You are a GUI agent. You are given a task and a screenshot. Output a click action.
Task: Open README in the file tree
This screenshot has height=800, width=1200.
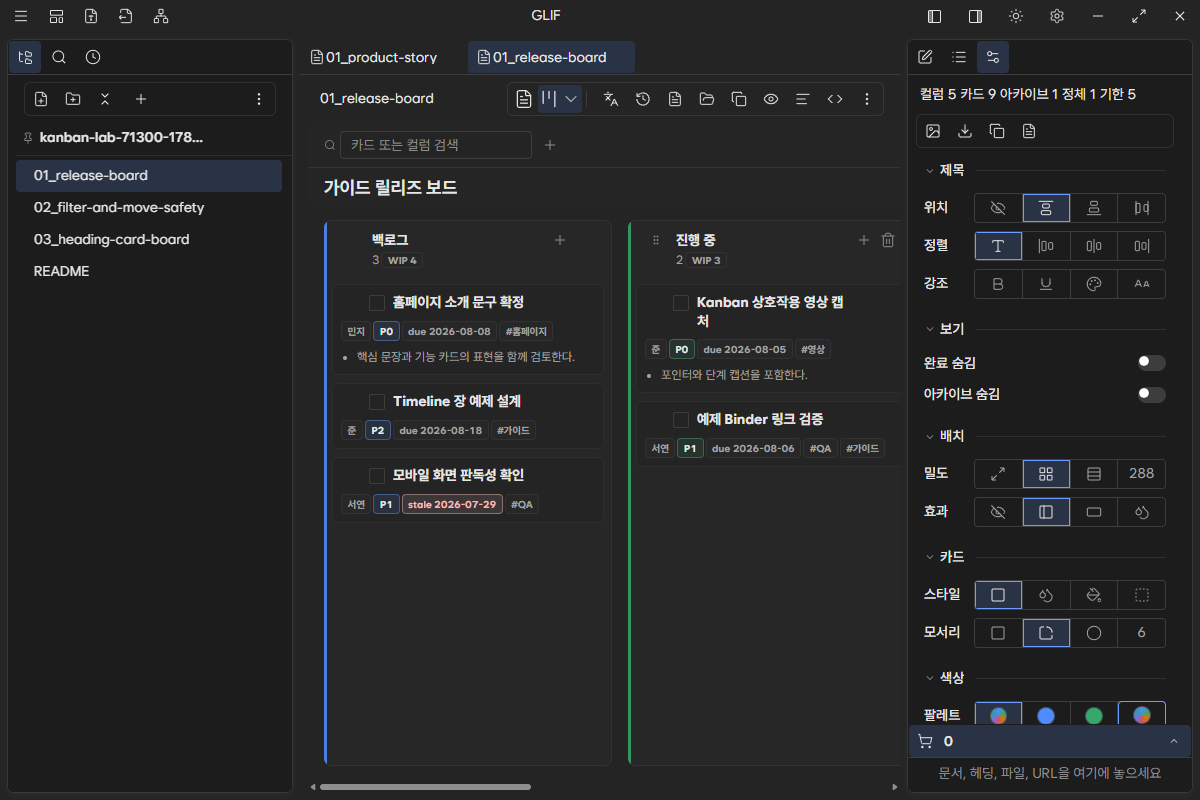pyautogui.click(x=149, y=271)
